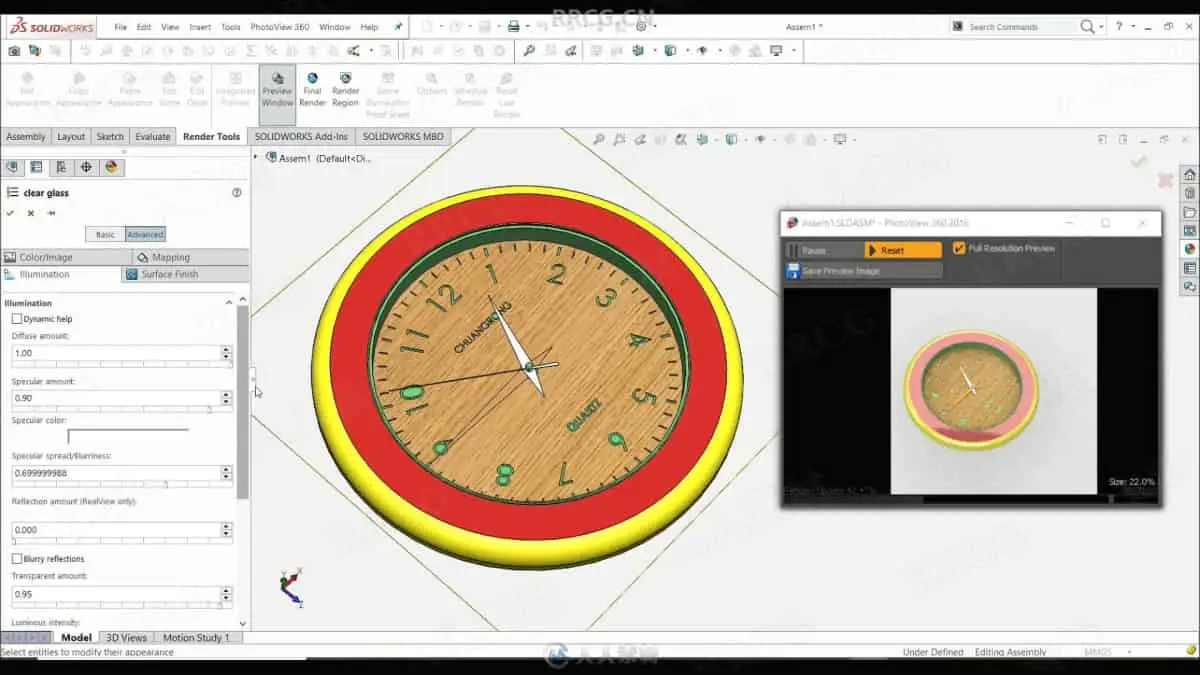The image size is (1200, 675).
Task: Click the Search Commands input box
Action: pyautogui.click(x=1021, y=27)
